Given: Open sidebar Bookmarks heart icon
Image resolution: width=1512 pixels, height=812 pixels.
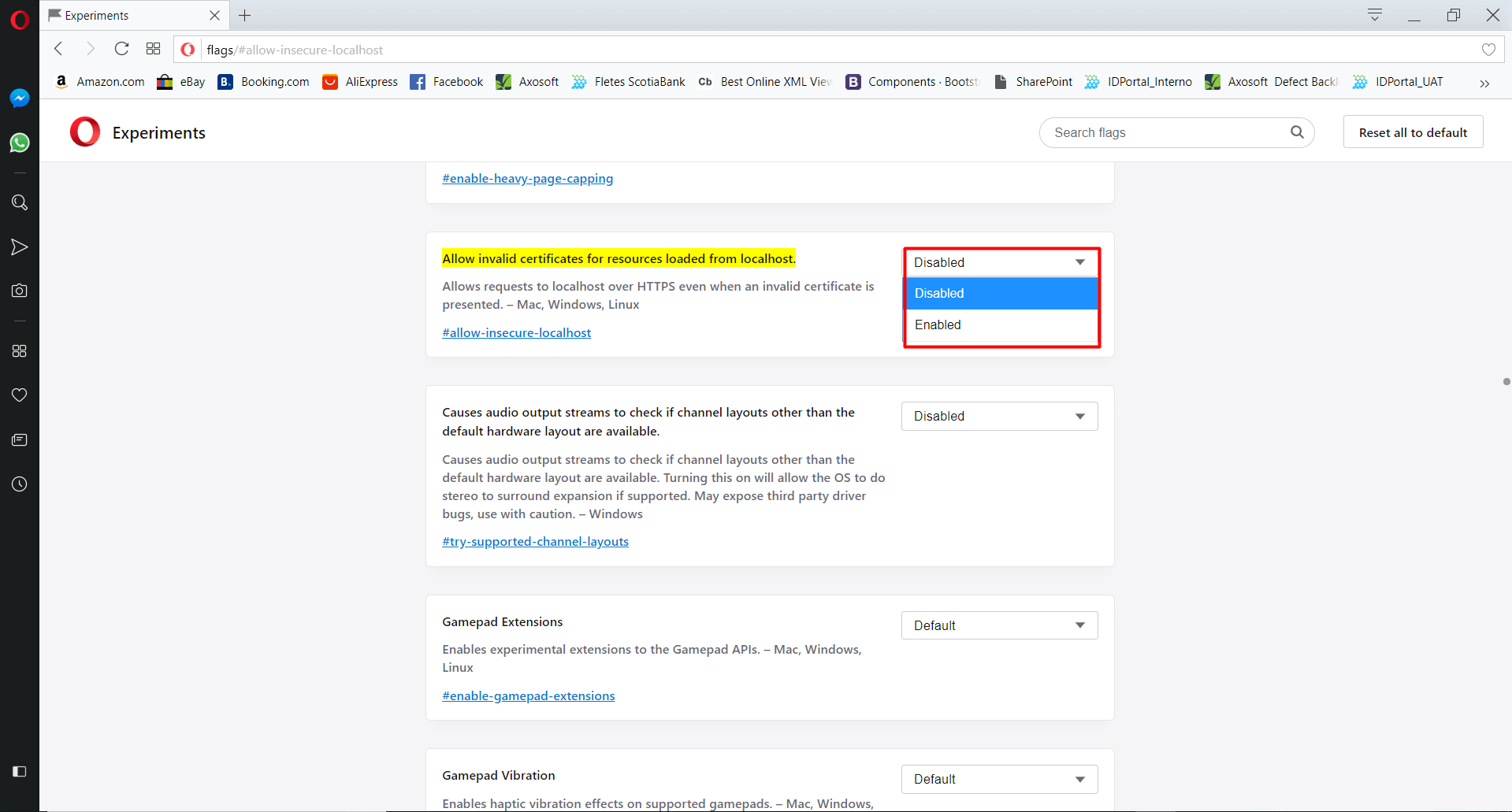Looking at the screenshot, I should [x=20, y=395].
